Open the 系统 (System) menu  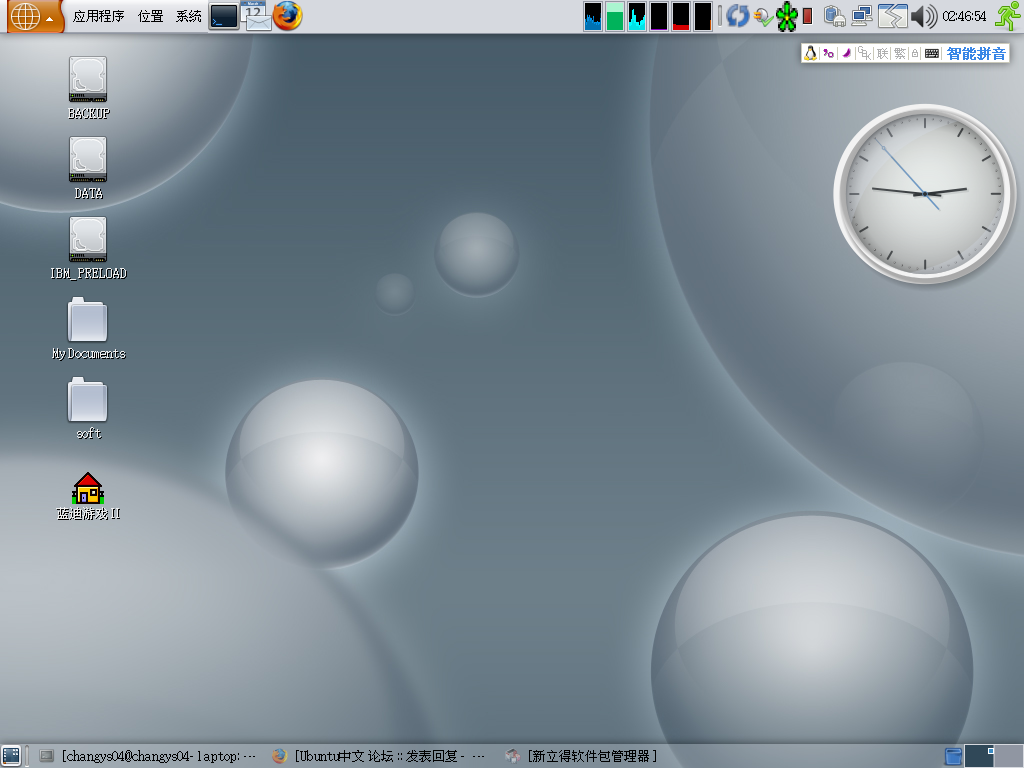pyautogui.click(x=188, y=16)
